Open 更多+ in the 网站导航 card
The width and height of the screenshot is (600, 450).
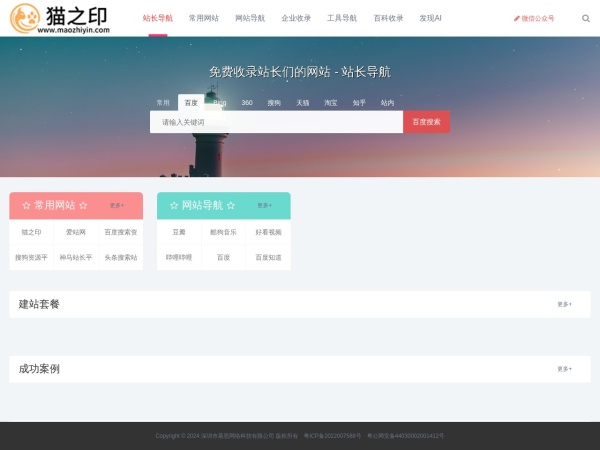point(264,205)
